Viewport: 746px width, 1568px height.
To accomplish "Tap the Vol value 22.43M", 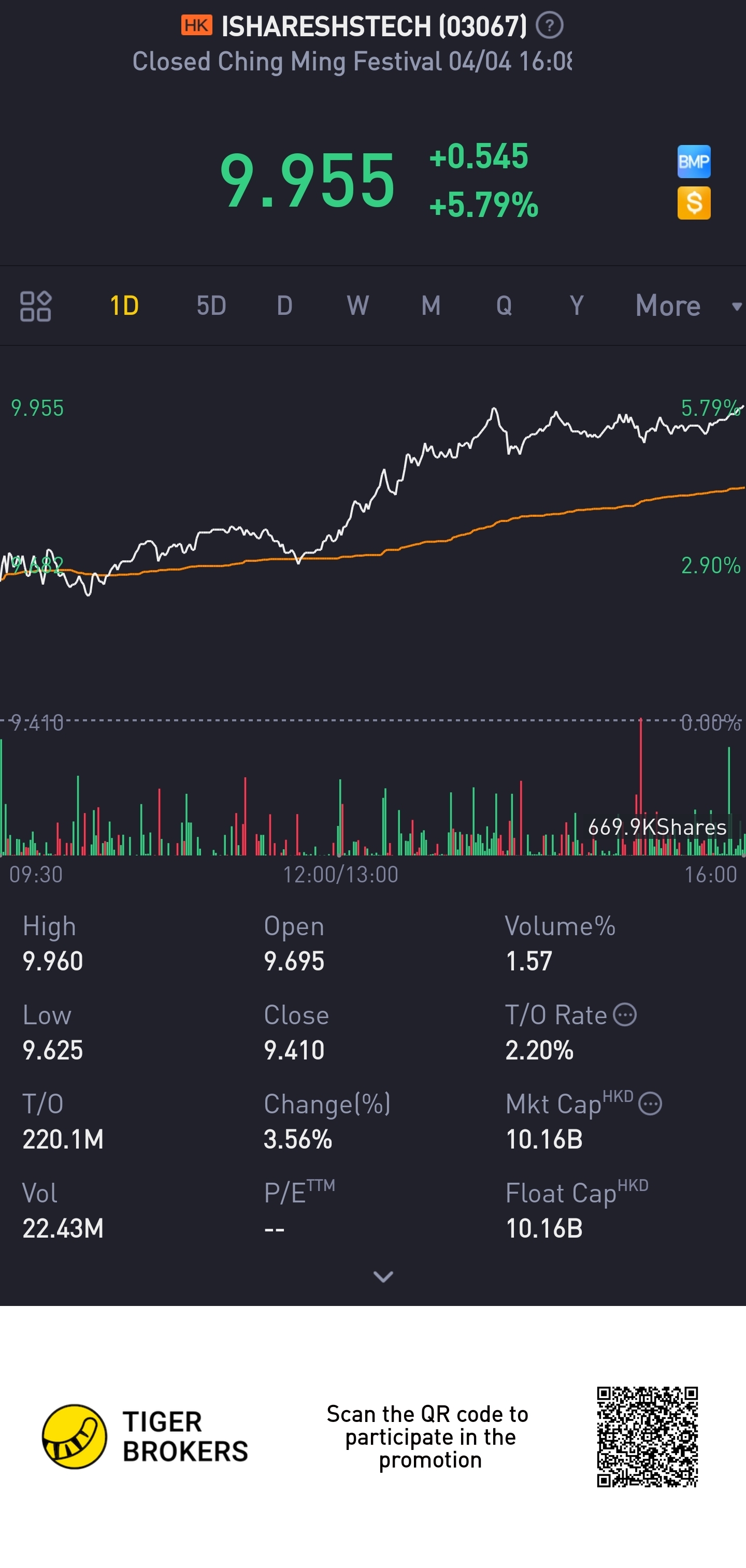I will coord(63,1228).
